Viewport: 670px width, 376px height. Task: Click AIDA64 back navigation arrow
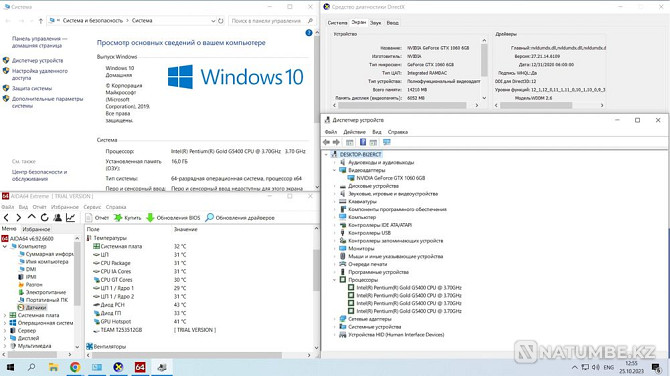(x=6, y=217)
